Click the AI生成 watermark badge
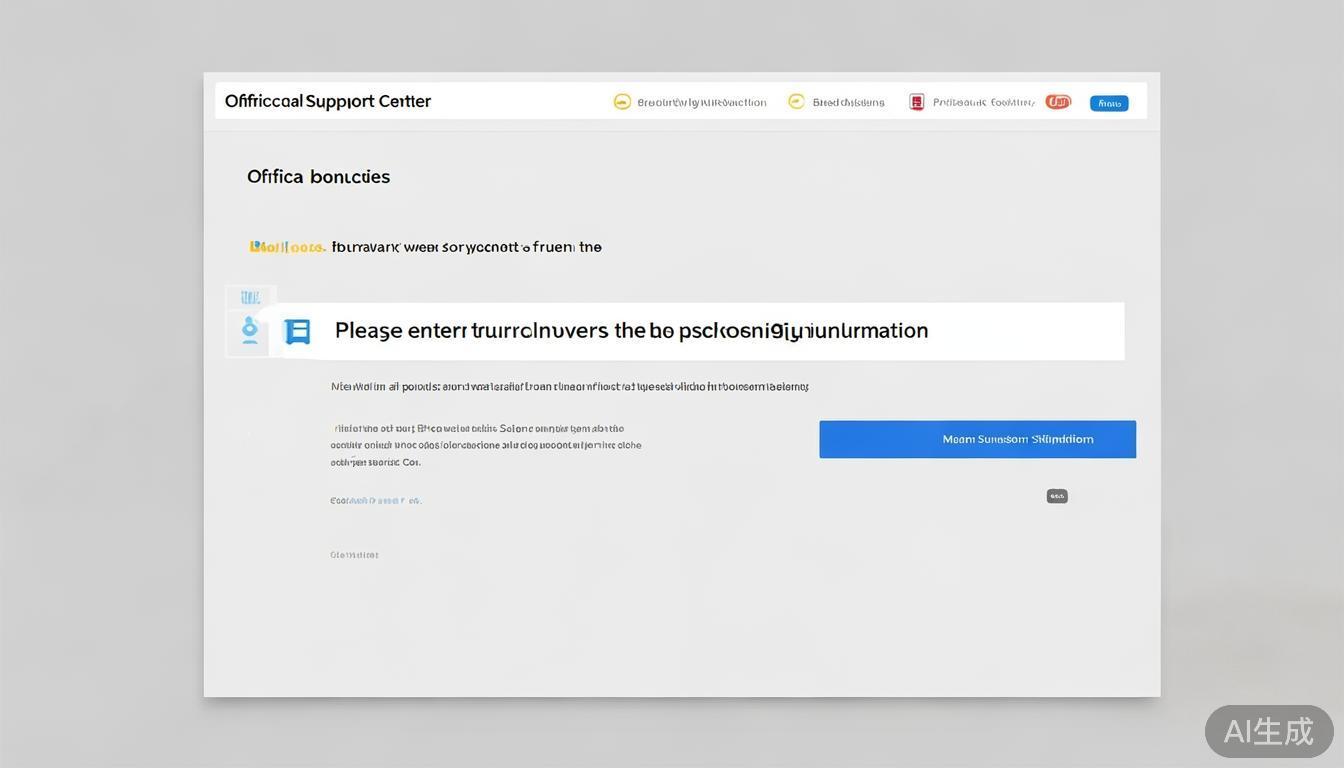This screenshot has height=768, width=1344. pos(1268,731)
